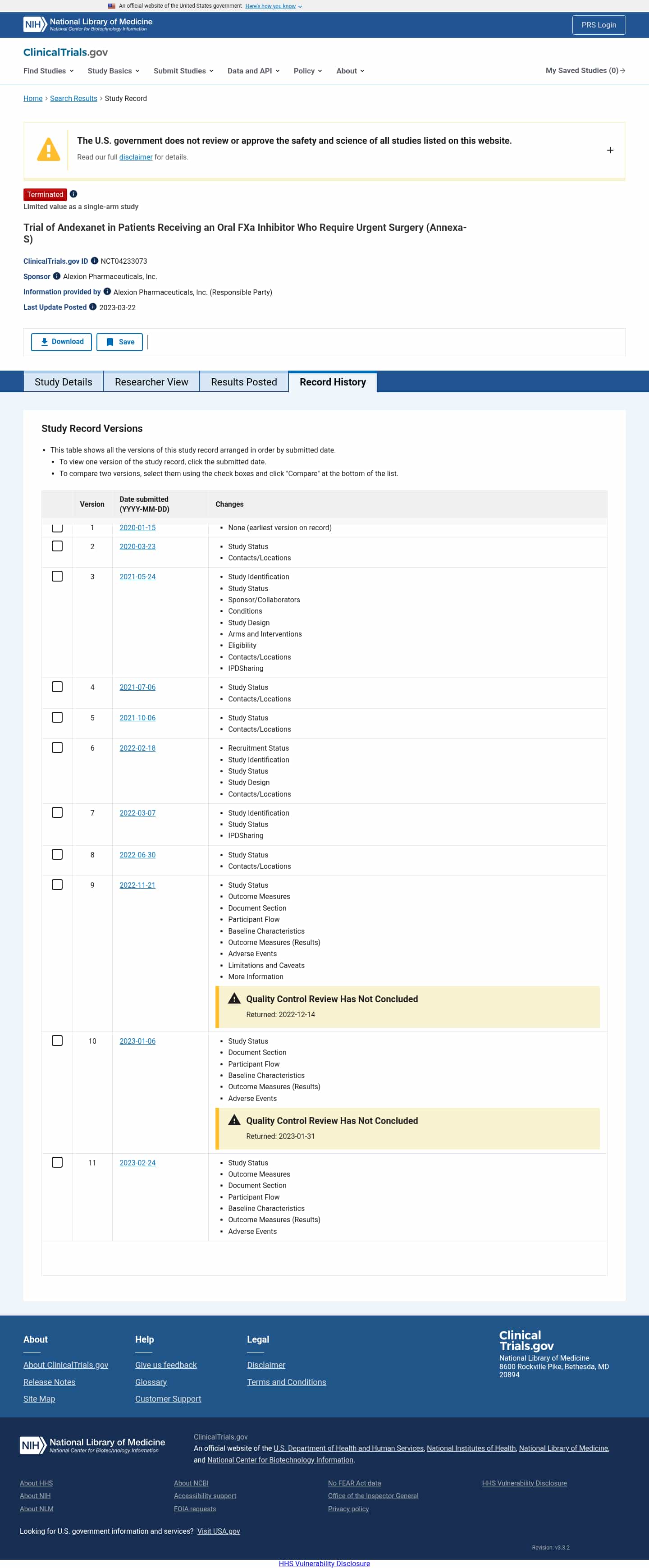Click the NIH National Library of Medicine logo
Screen dimensions: 649x1568
pos(87,24)
